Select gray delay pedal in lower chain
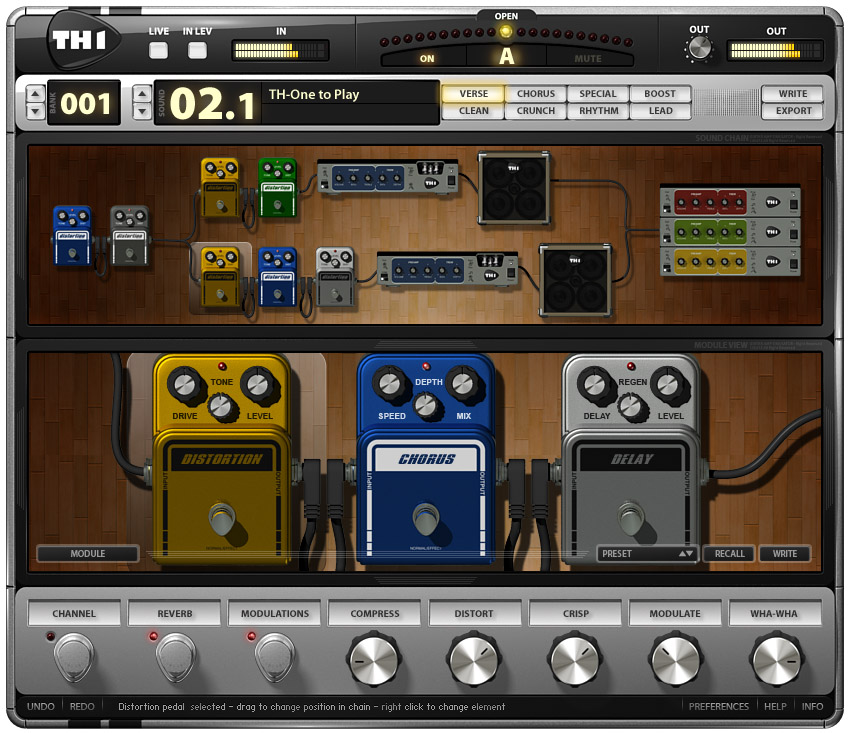 tap(335, 277)
